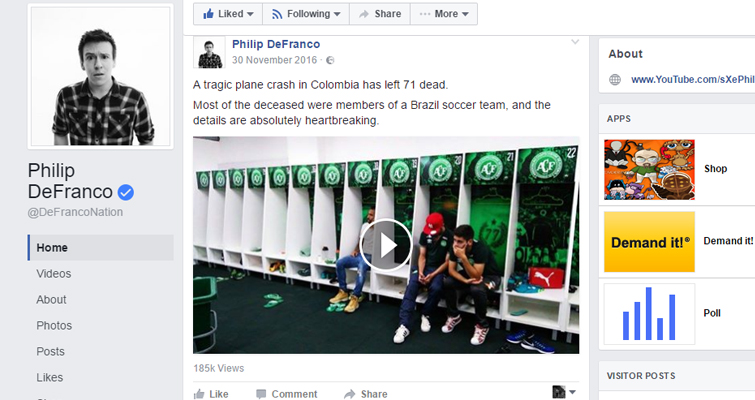The width and height of the screenshot is (755, 400).
Task: Play the locker room video
Action: [386, 245]
